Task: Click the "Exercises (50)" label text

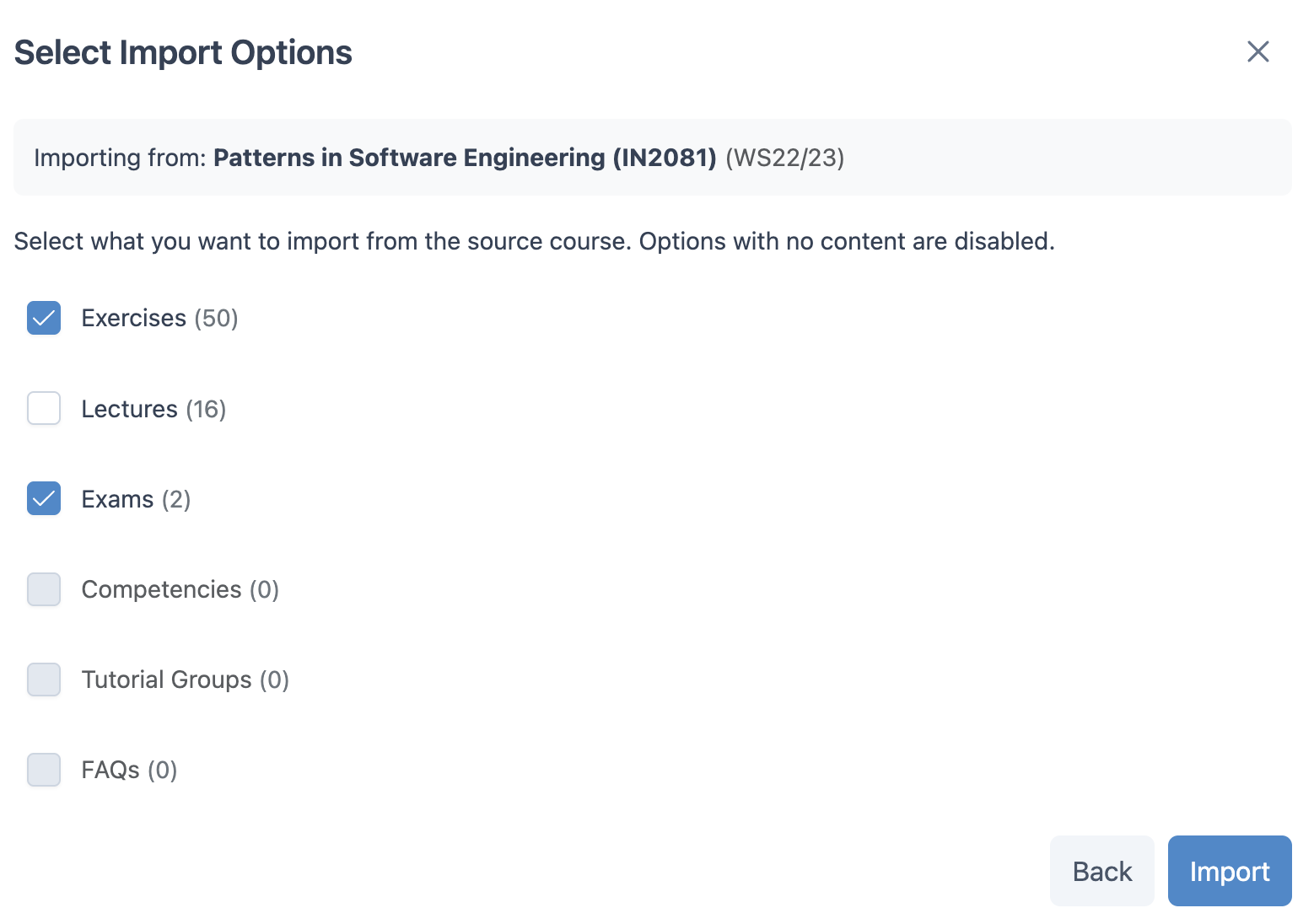Action: (159, 318)
